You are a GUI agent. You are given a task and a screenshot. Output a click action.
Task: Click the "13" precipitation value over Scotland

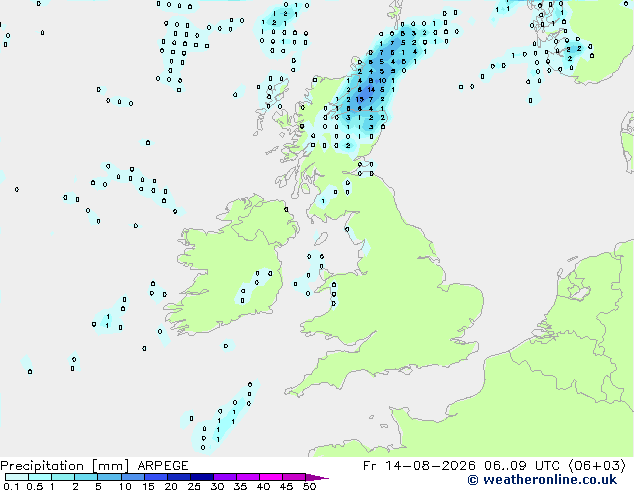359,99
